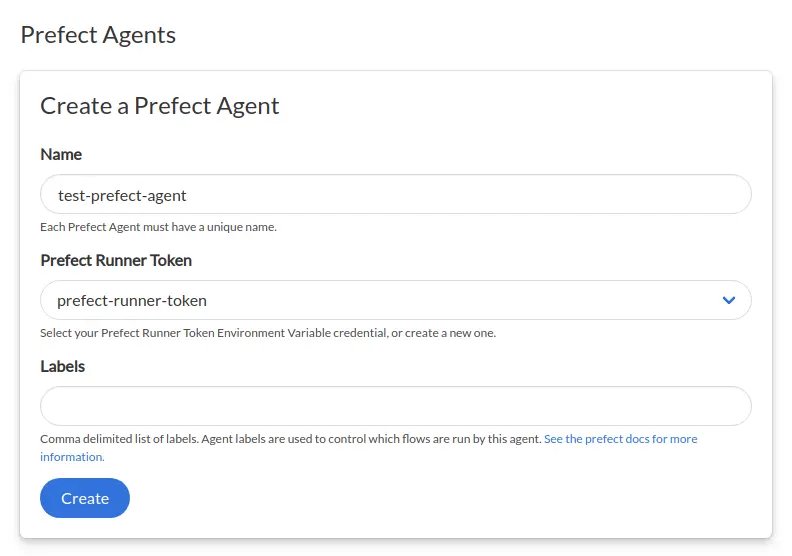Click the unique name helper text
792x556 pixels.
[158, 227]
